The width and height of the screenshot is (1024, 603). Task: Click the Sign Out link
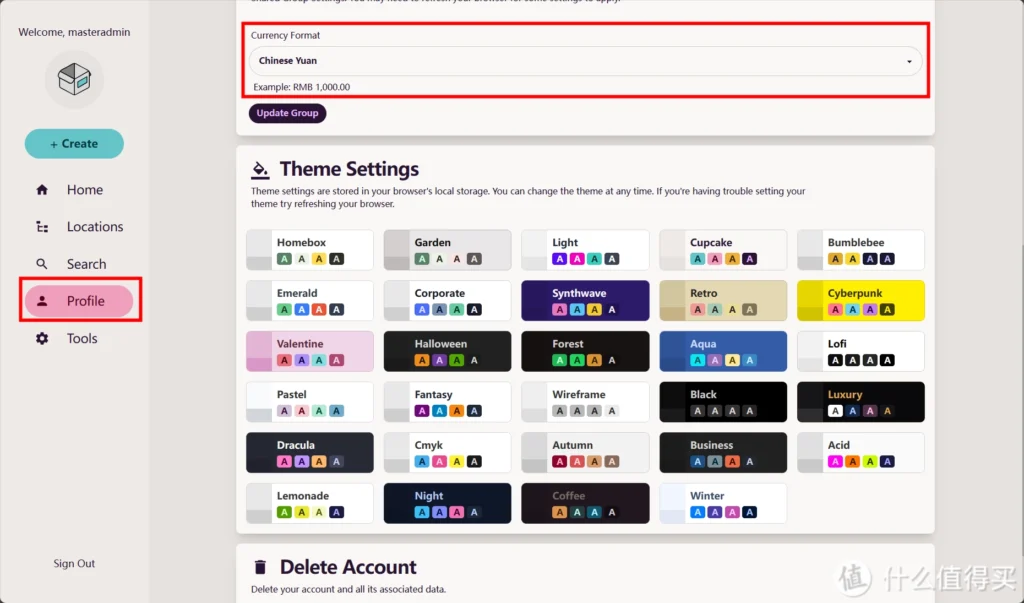74,564
